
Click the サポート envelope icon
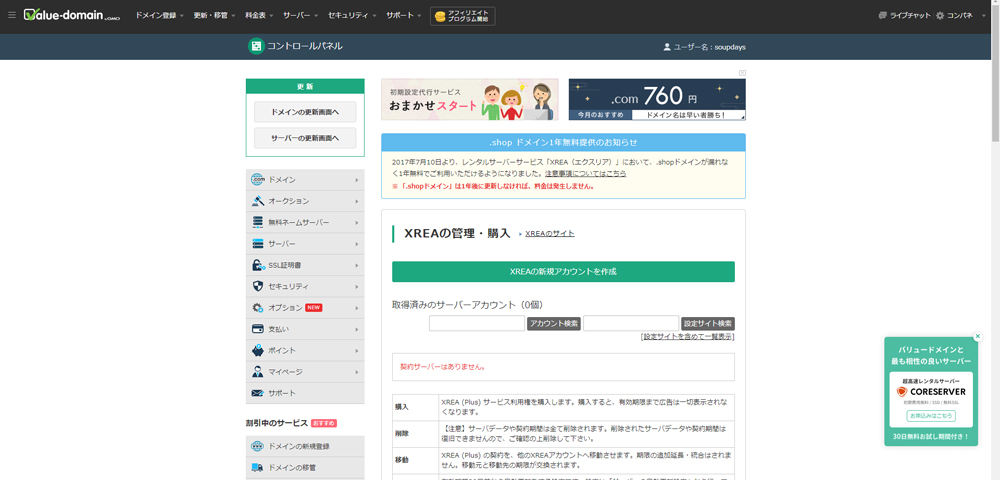coord(258,393)
